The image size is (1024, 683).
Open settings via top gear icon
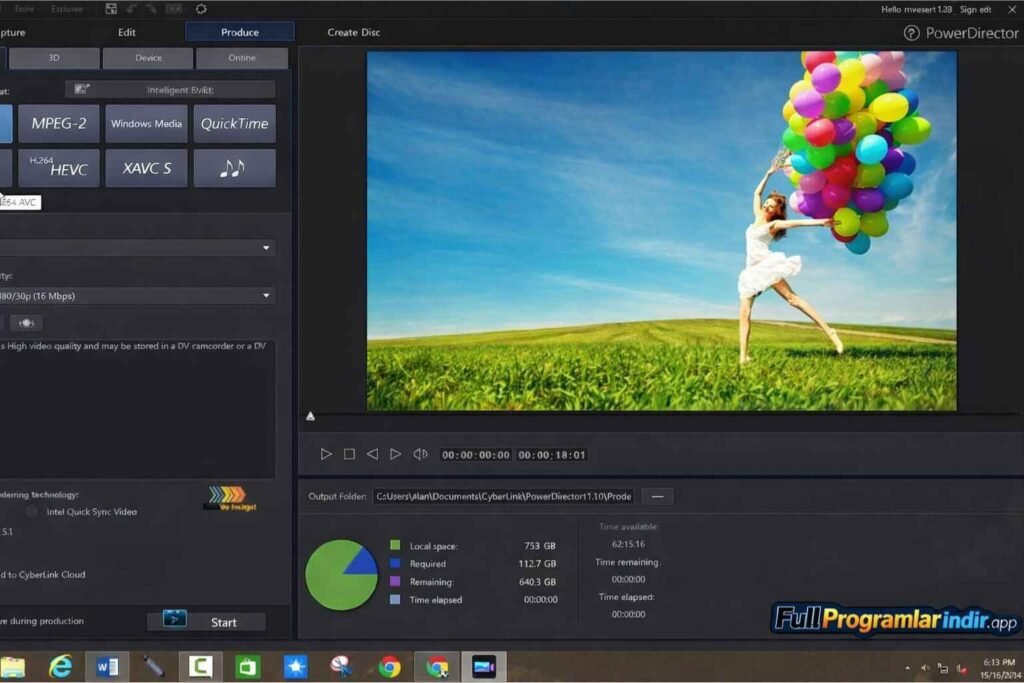pyautogui.click(x=201, y=9)
